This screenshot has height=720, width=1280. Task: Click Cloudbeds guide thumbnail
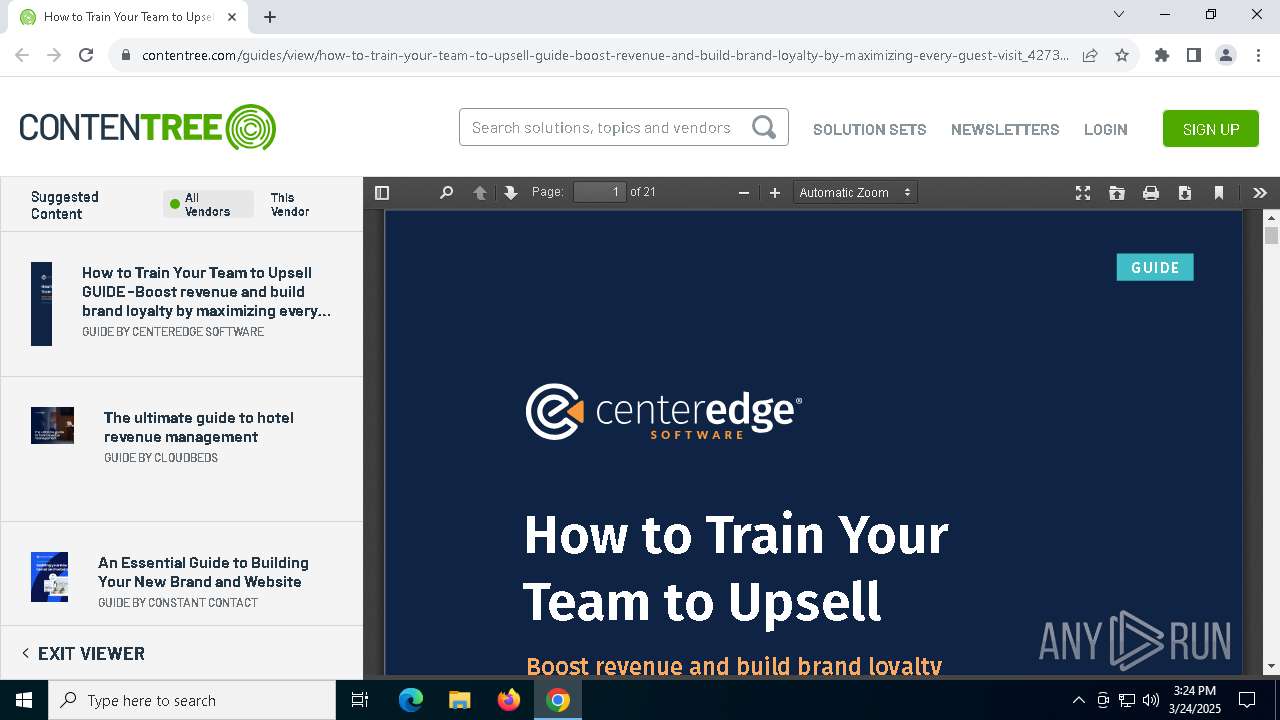pos(52,425)
